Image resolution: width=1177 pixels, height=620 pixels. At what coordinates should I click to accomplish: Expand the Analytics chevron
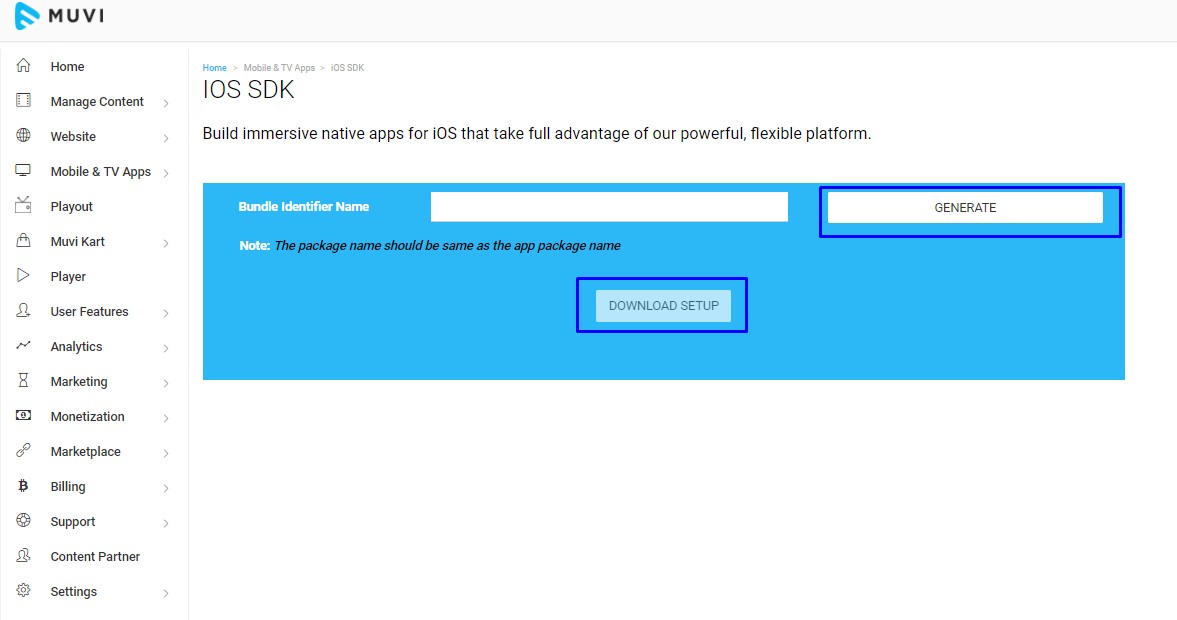[x=166, y=348]
